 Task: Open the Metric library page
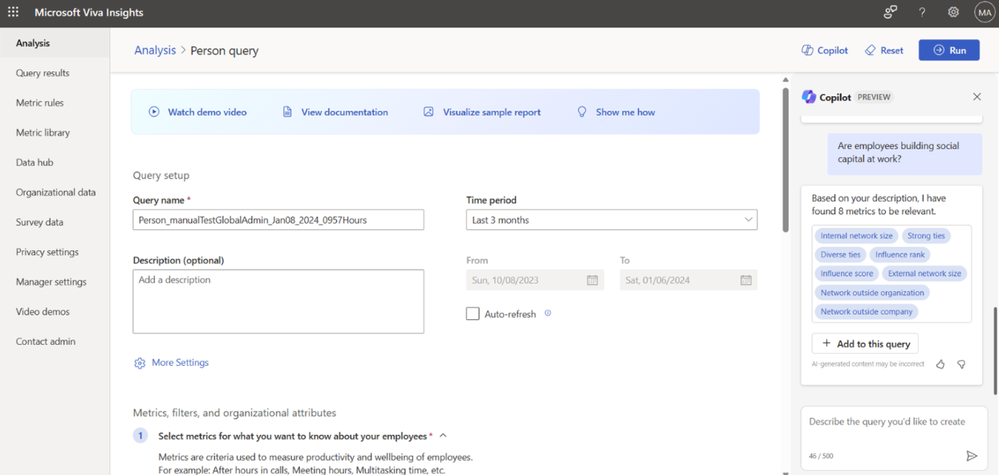[43, 133]
